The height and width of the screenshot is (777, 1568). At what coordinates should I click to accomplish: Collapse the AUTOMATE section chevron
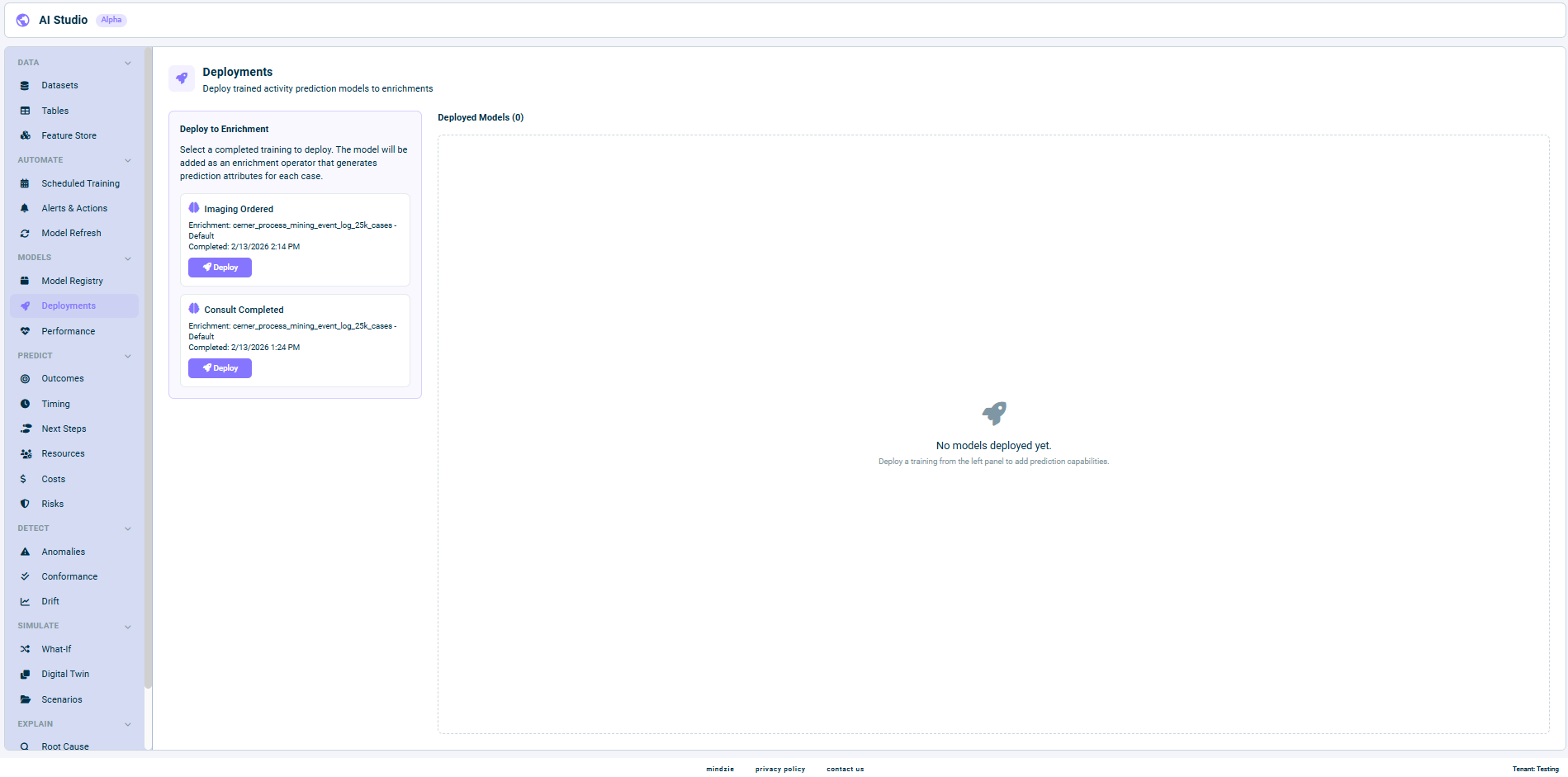128,160
